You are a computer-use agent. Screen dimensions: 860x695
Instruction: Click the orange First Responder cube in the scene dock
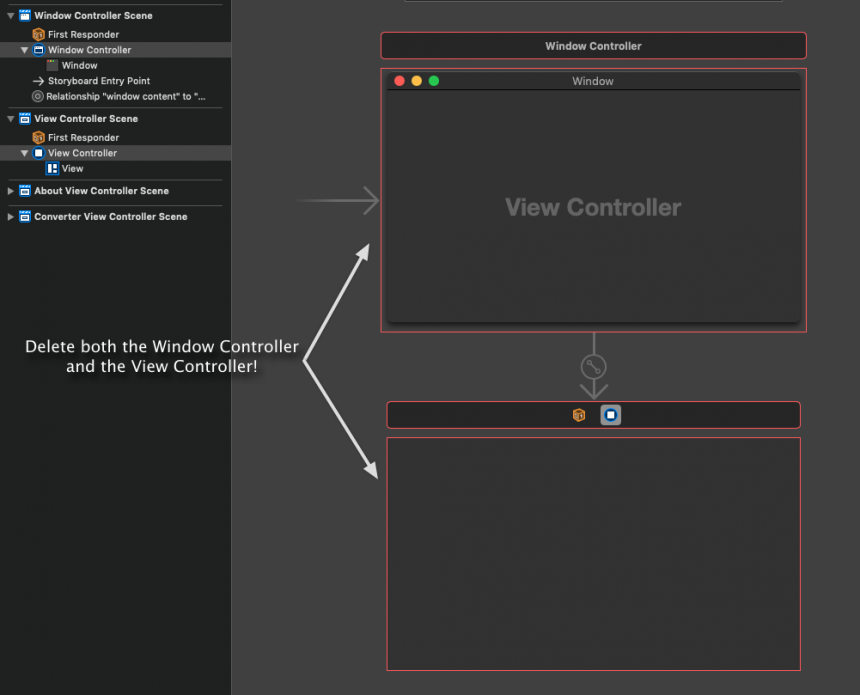[579, 414]
